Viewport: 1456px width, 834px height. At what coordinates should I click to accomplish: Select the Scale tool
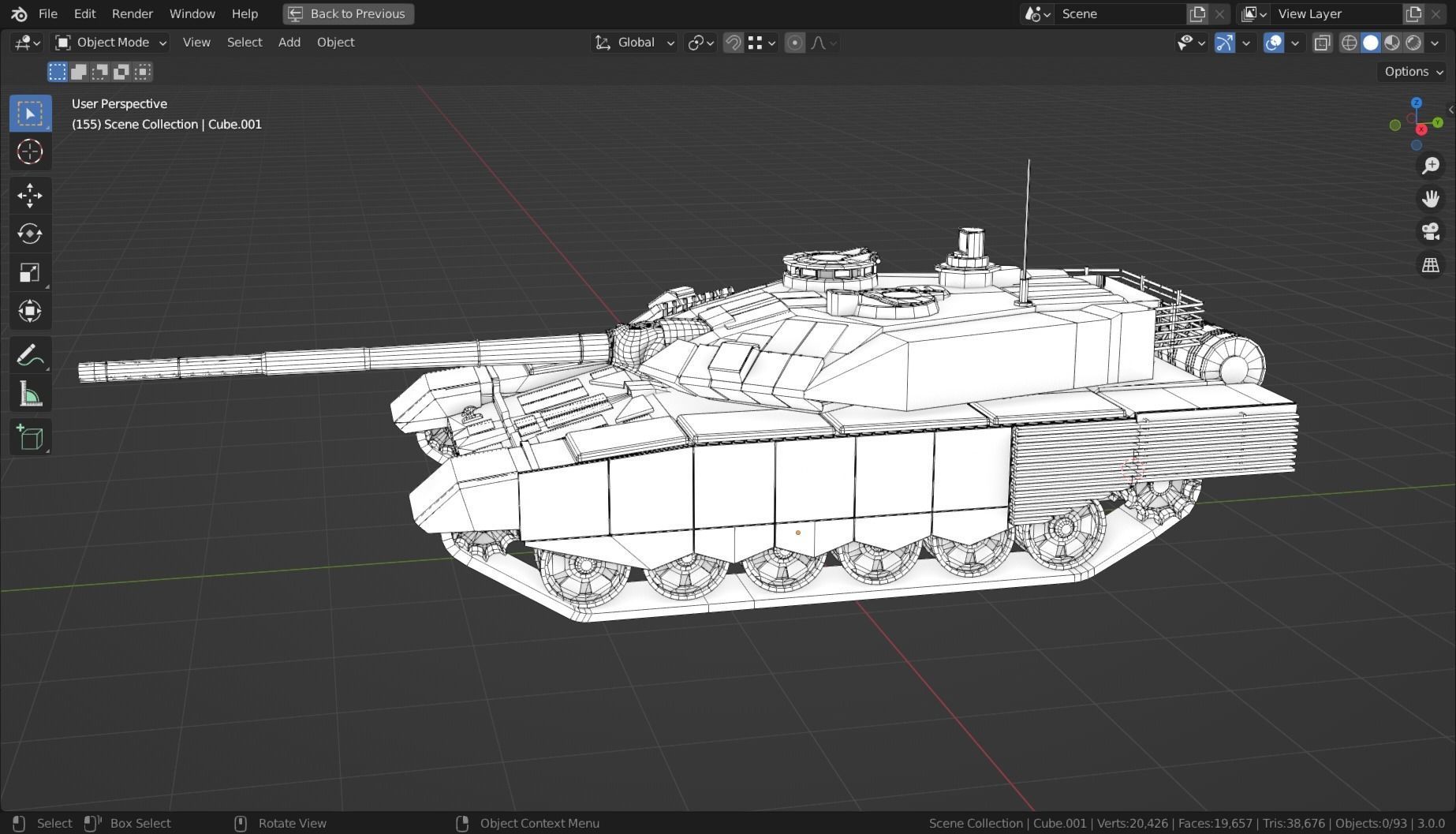point(30,272)
